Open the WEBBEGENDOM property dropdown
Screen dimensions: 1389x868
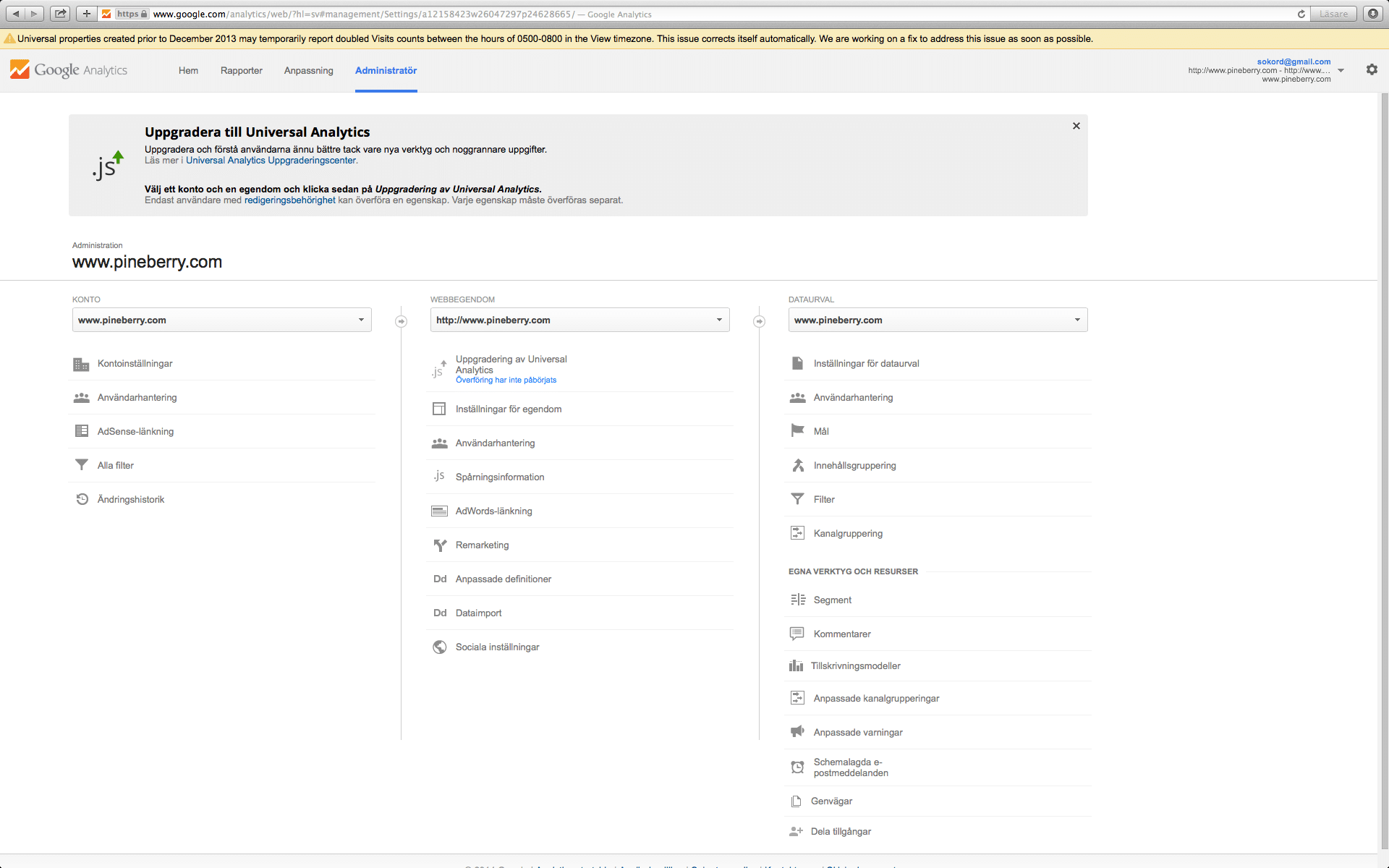pos(580,320)
